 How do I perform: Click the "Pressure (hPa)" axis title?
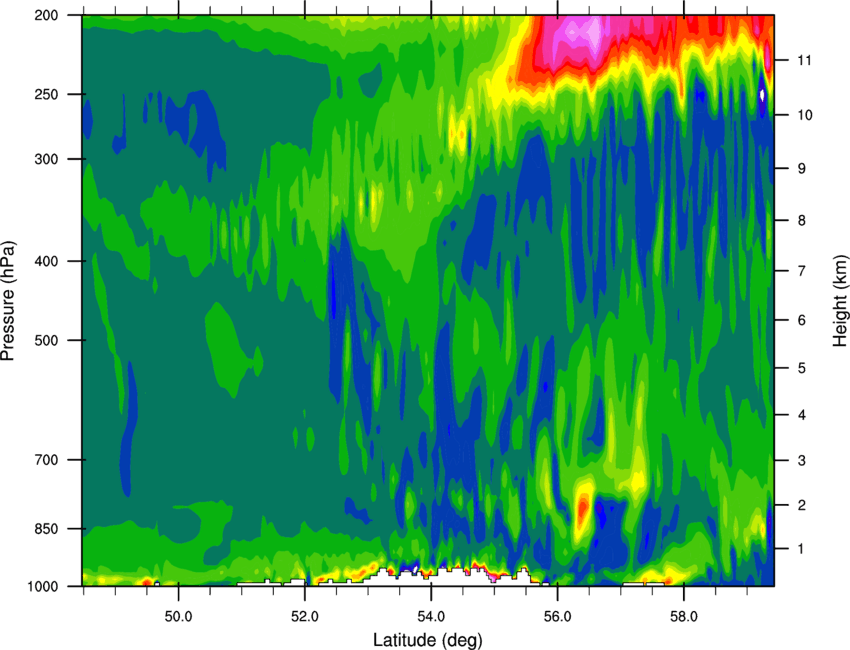(x=8, y=301)
